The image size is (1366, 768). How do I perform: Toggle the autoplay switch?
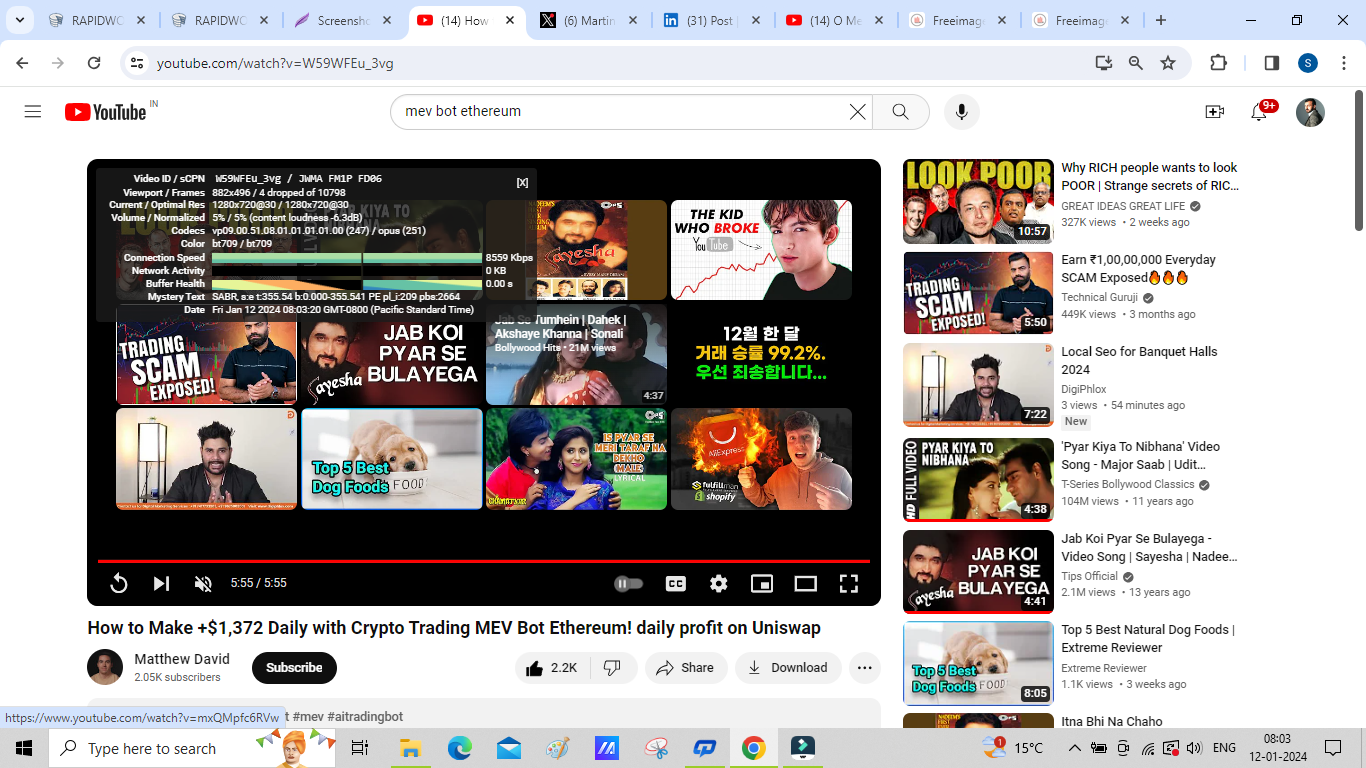pyautogui.click(x=628, y=583)
